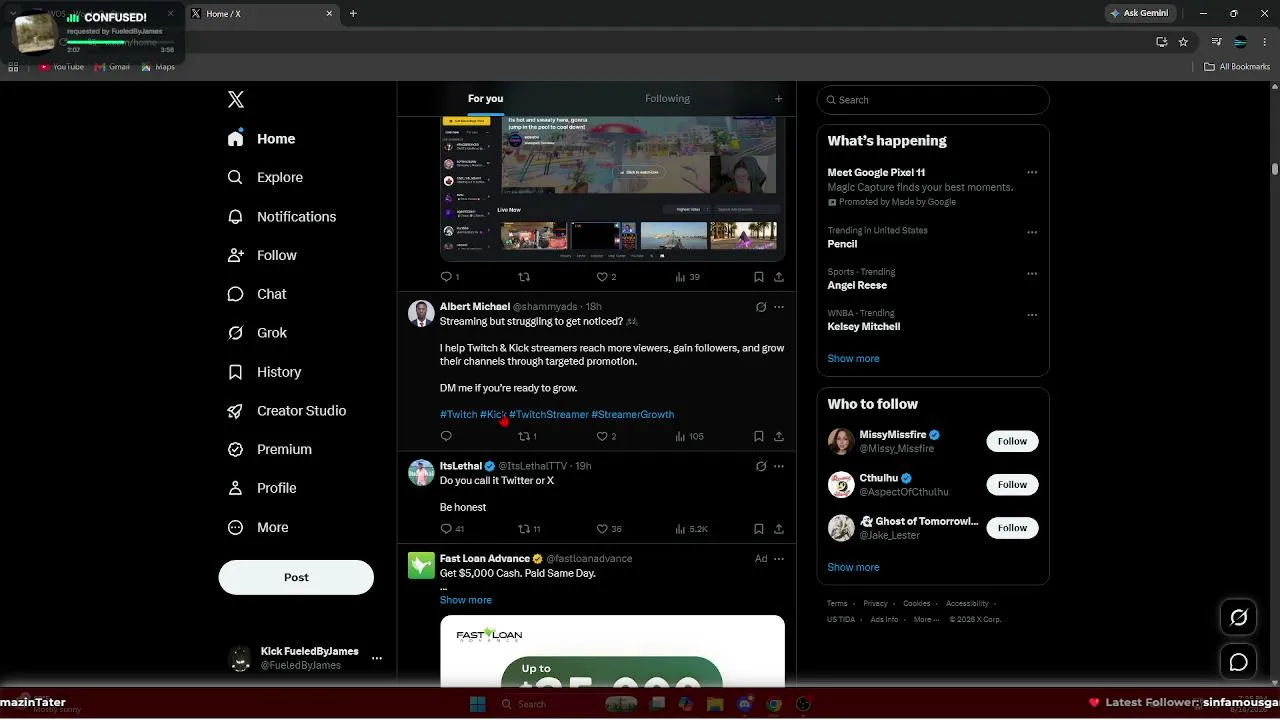Add a timeline tab with plus icon

pyautogui.click(x=778, y=98)
